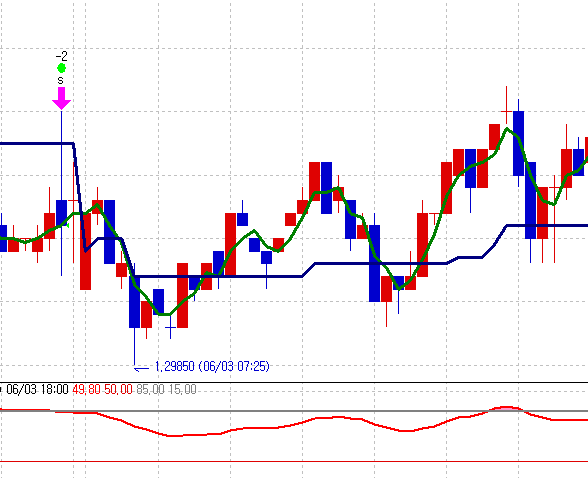Click the 06/03 18:00 indicator date label
The height and width of the screenshot is (478, 588).
[x=37, y=390]
